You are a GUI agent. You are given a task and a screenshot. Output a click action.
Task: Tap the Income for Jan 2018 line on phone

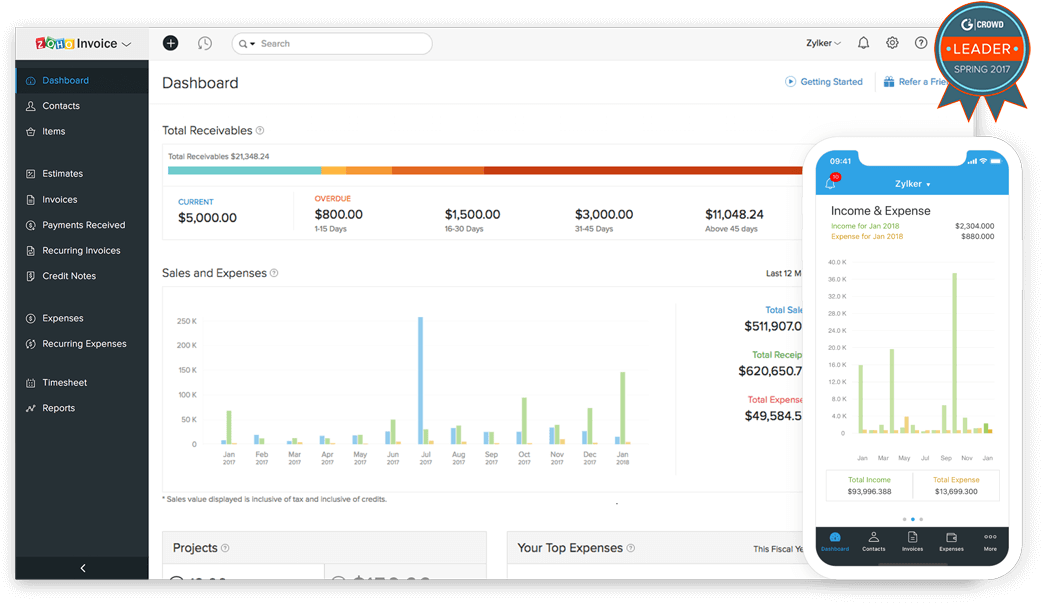[865, 226]
